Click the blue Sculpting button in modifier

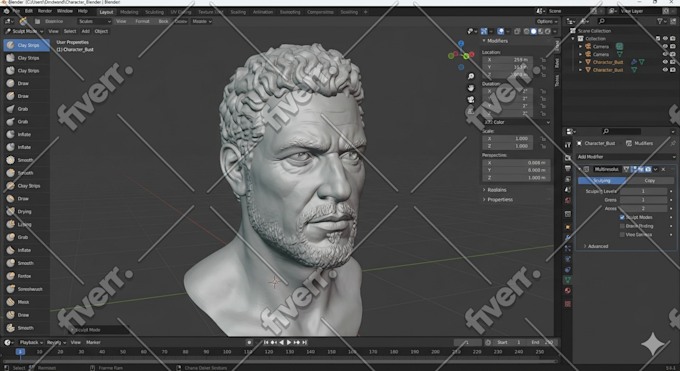pos(602,181)
